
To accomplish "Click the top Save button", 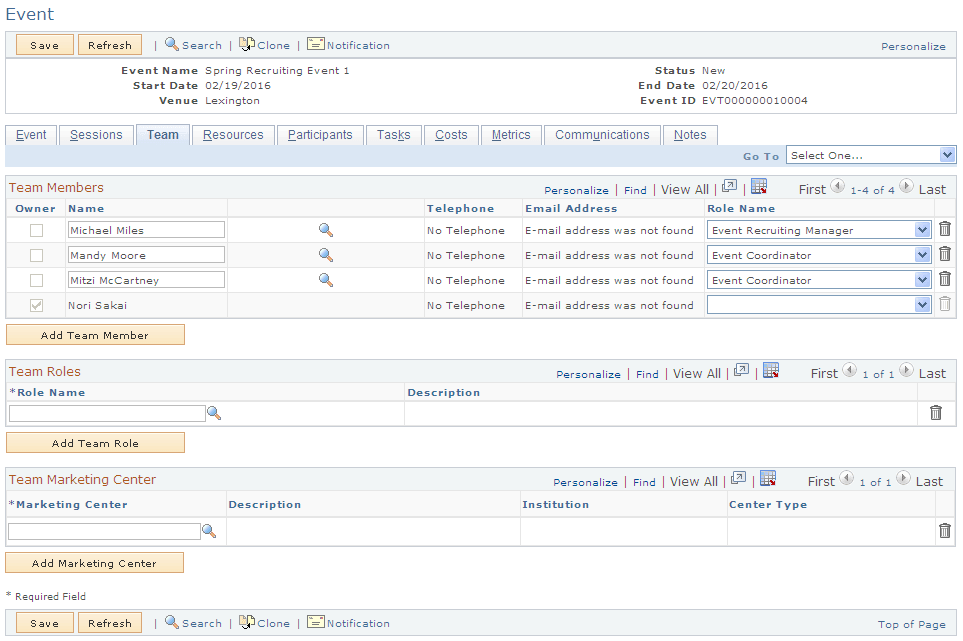I will [x=45, y=45].
